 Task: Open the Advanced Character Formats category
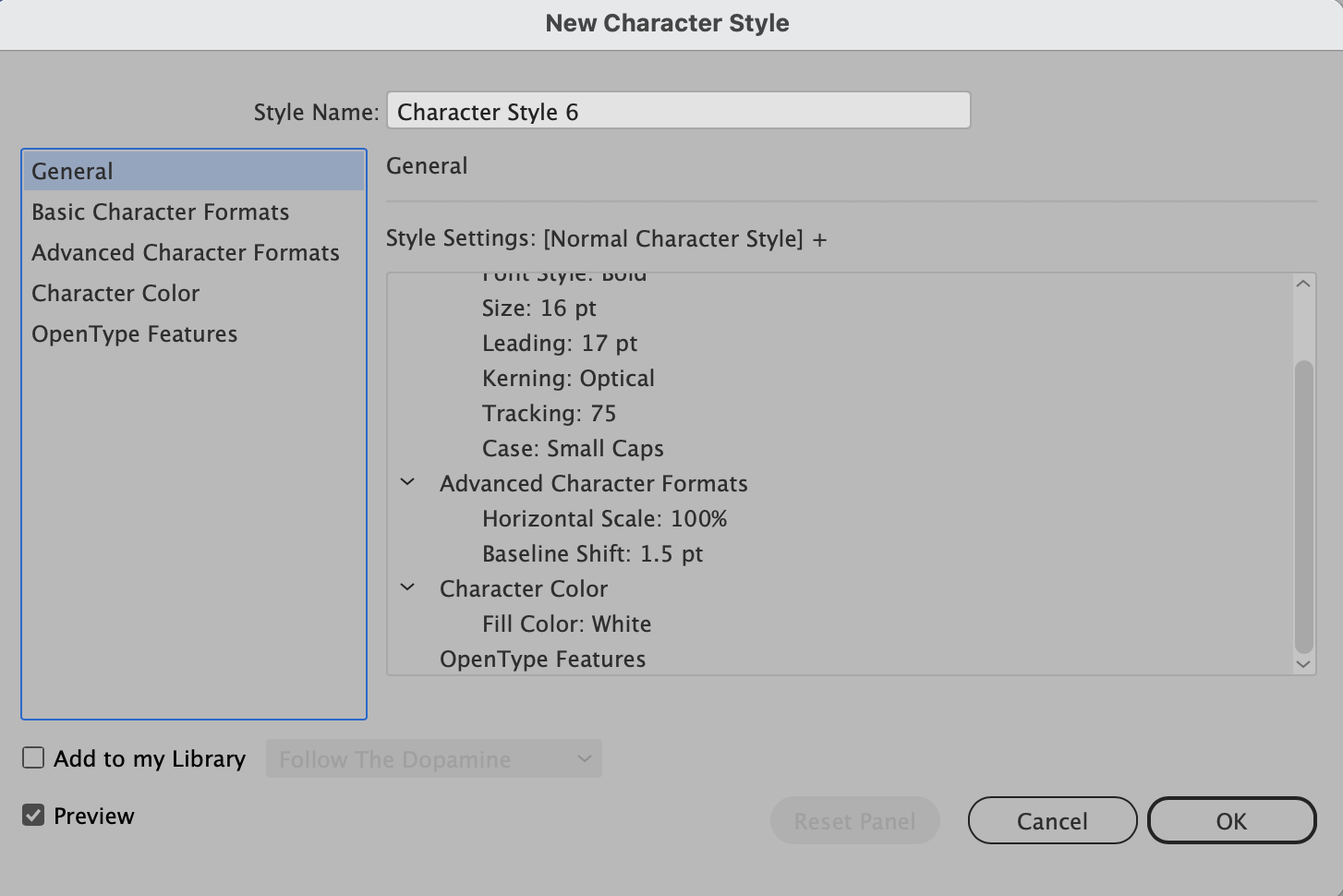tap(185, 252)
